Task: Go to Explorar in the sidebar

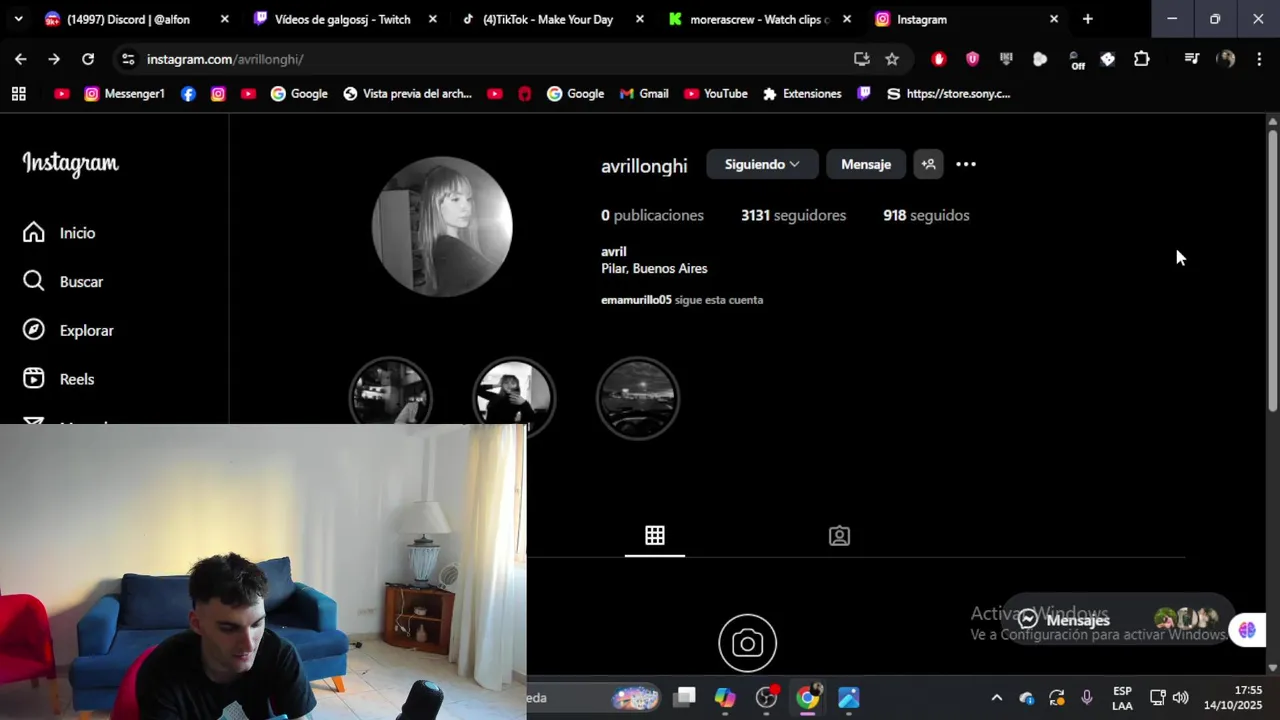Action: (68, 331)
